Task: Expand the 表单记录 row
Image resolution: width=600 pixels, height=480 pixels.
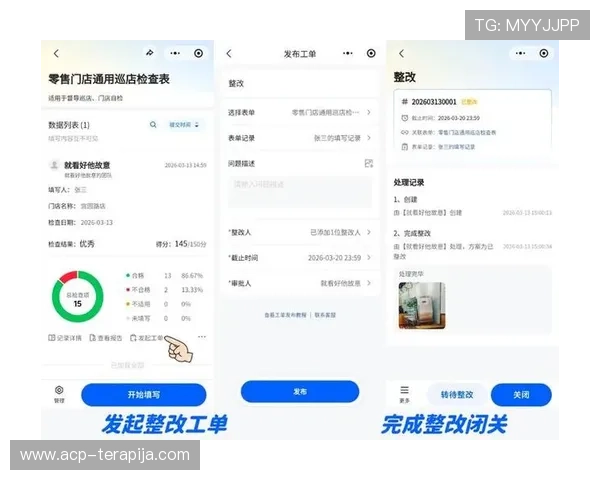Action: point(300,138)
